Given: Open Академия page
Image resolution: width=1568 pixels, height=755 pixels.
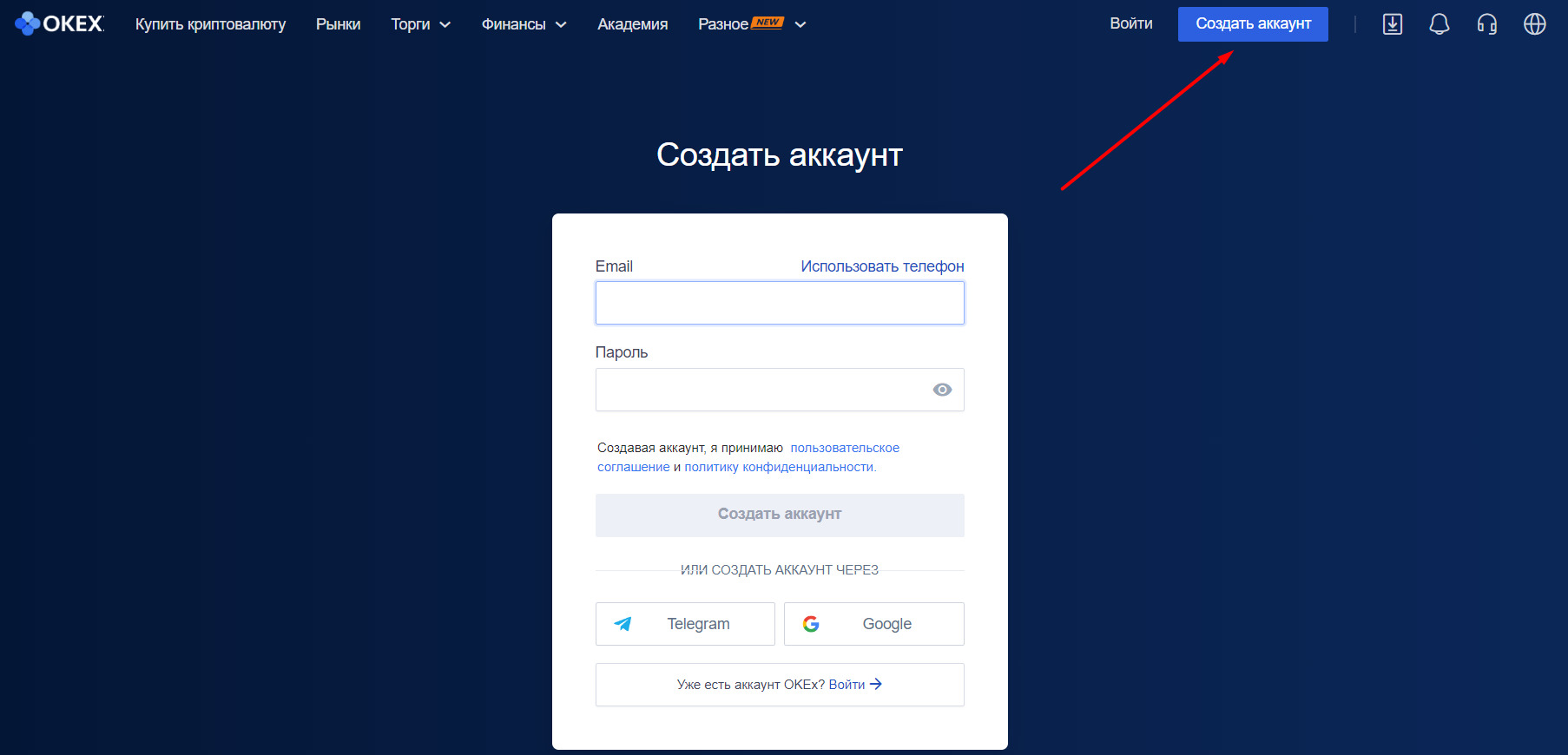Looking at the screenshot, I should point(632,24).
